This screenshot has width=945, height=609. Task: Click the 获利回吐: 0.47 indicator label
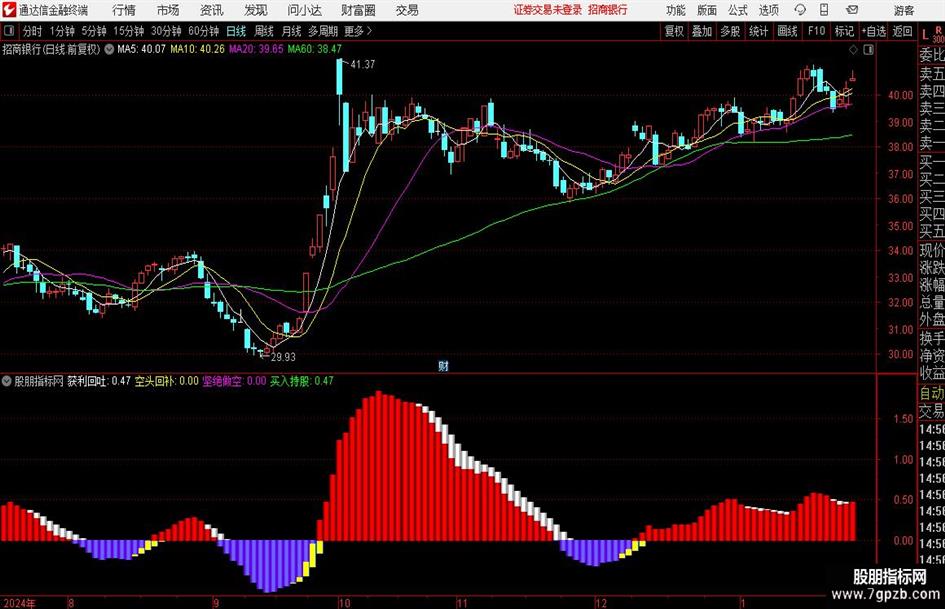pyautogui.click(x=99, y=381)
